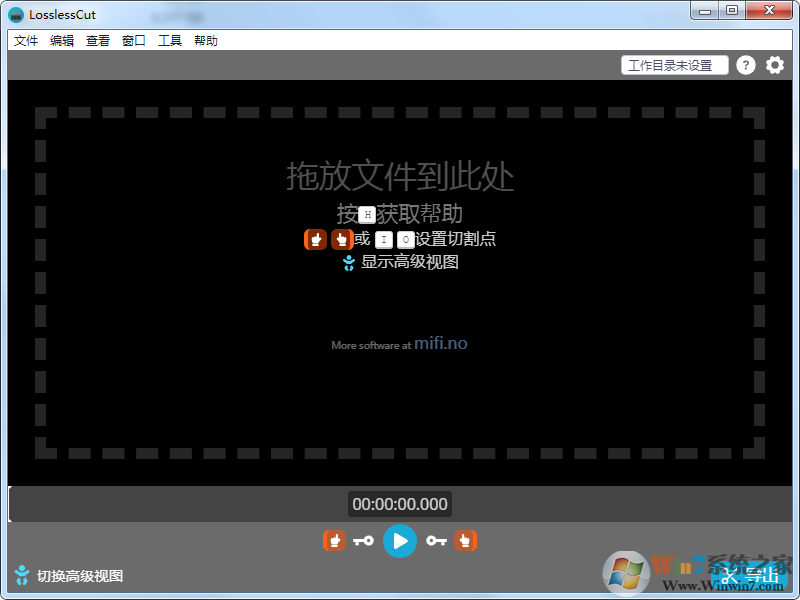The height and width of the screenshot is (600, 800).
Task: Click the jump to cut start key icon
Action: click(x=364, y=540)
